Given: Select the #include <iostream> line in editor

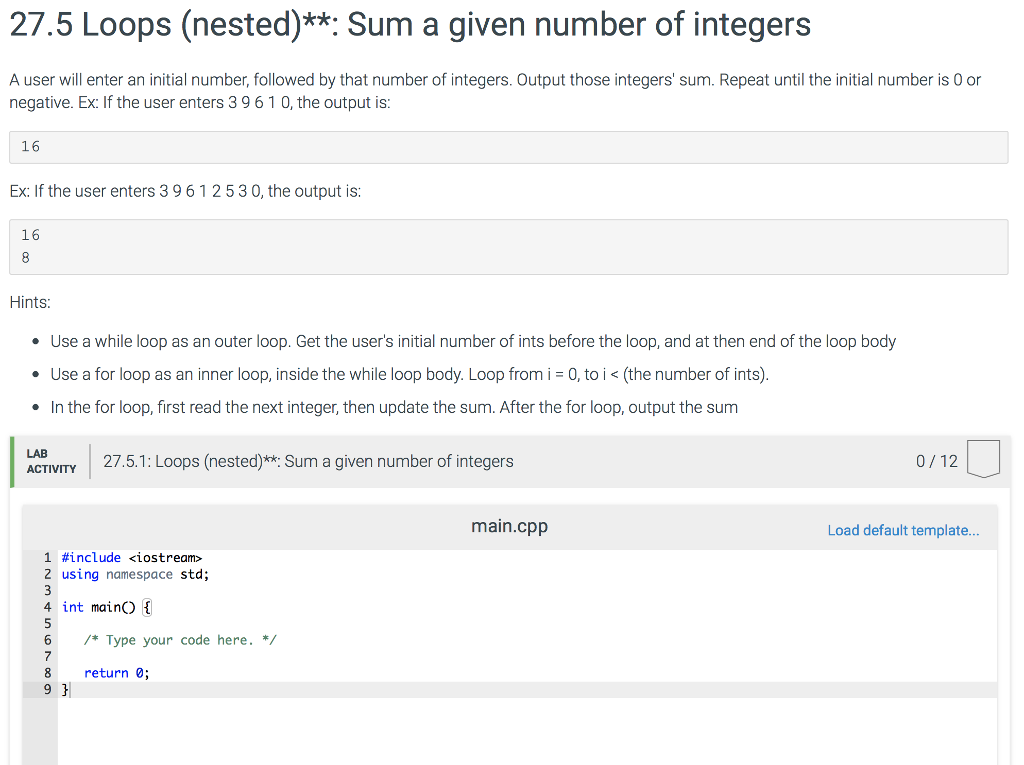Looking at the screenshot, I should pyautogui.click(x=130, y=557).
